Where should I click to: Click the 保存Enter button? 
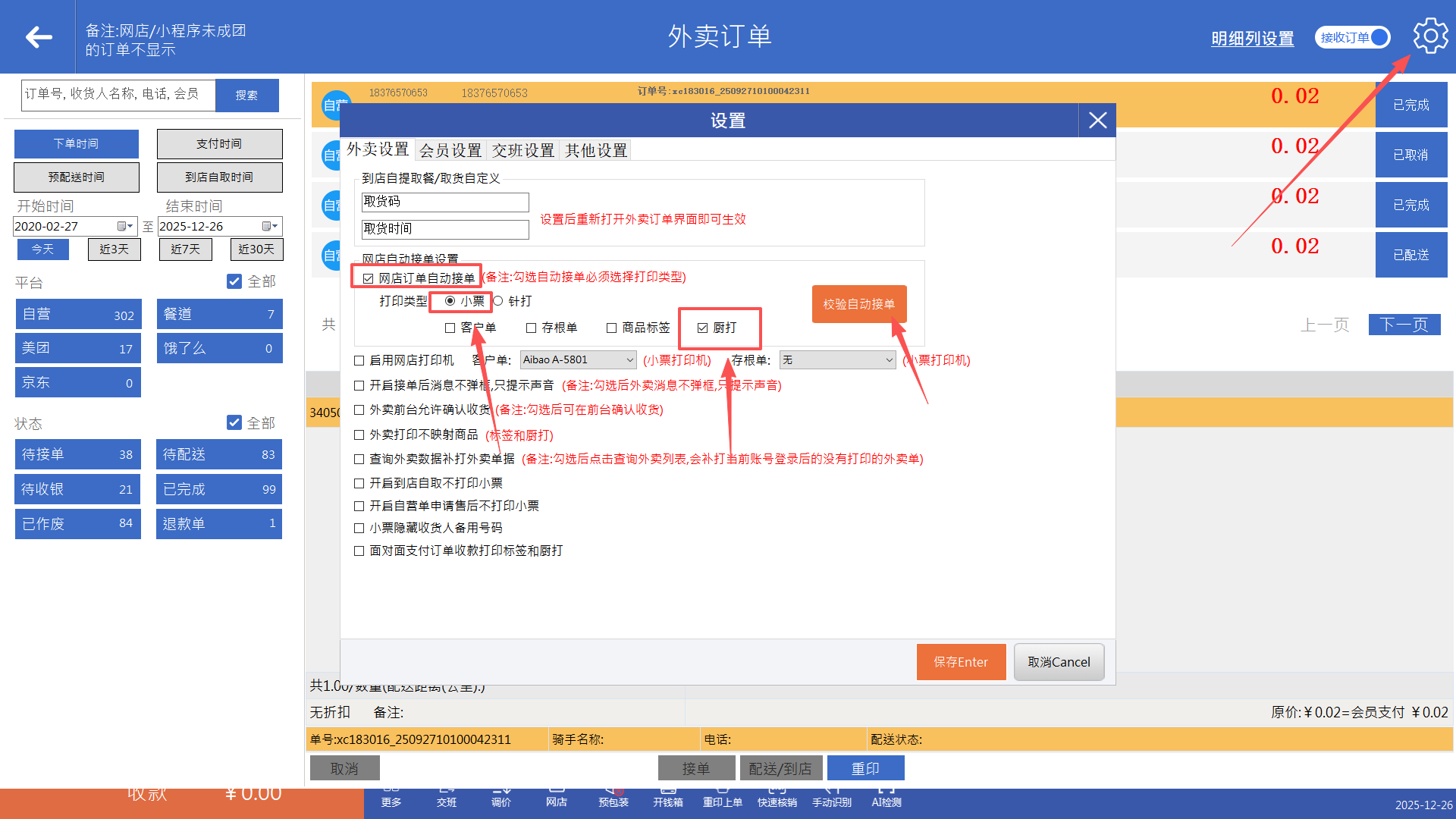click(x=960, y=662)
